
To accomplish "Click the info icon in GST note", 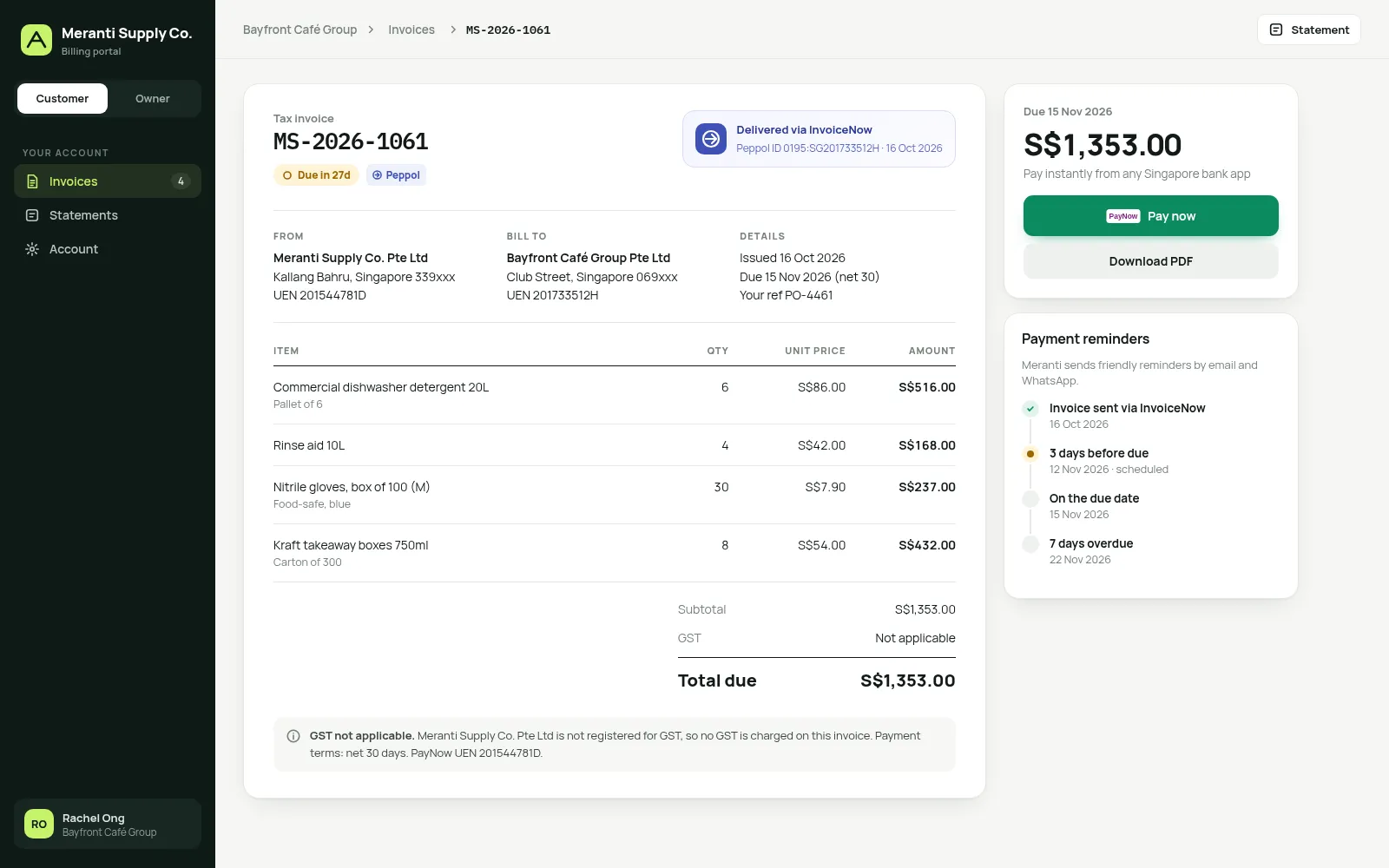I will coord(293,736).
